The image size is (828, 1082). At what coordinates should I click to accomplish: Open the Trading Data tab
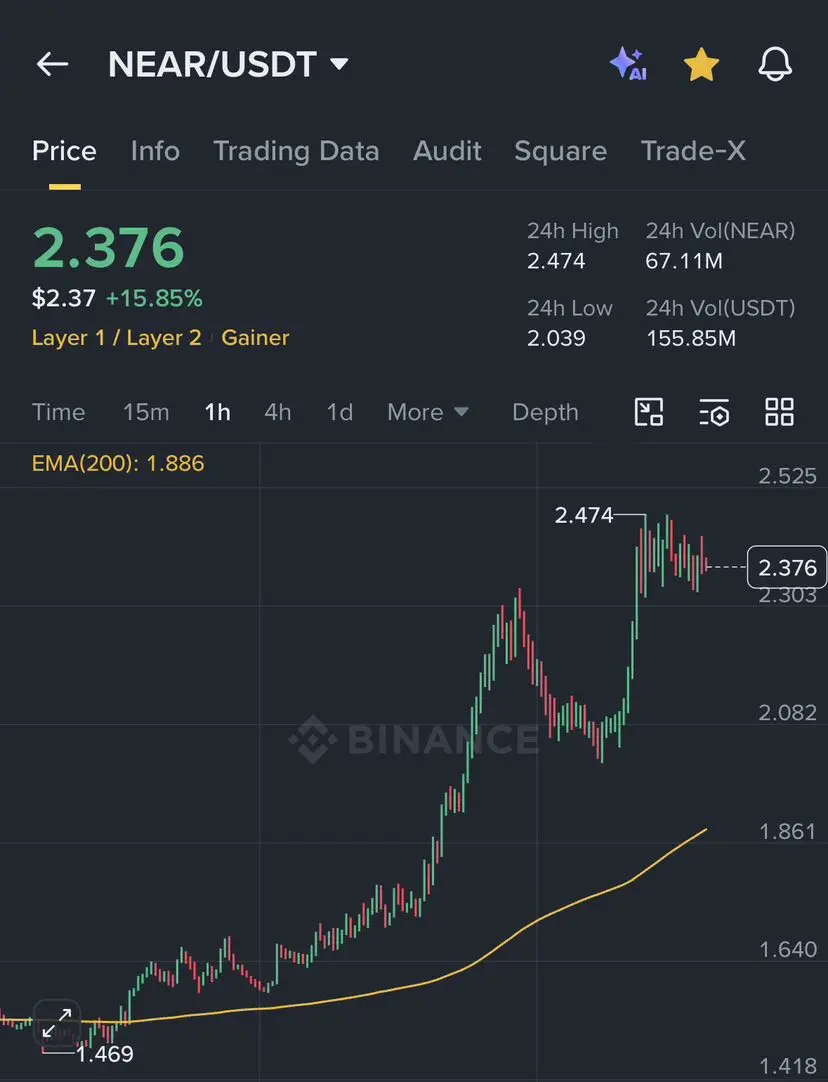point(296,151)
